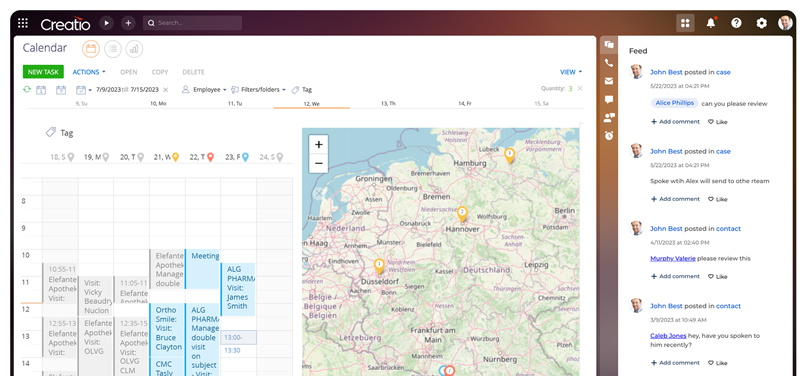Click the 7/9/2023 start date
The image size is (806, 376).
point(108,89)
